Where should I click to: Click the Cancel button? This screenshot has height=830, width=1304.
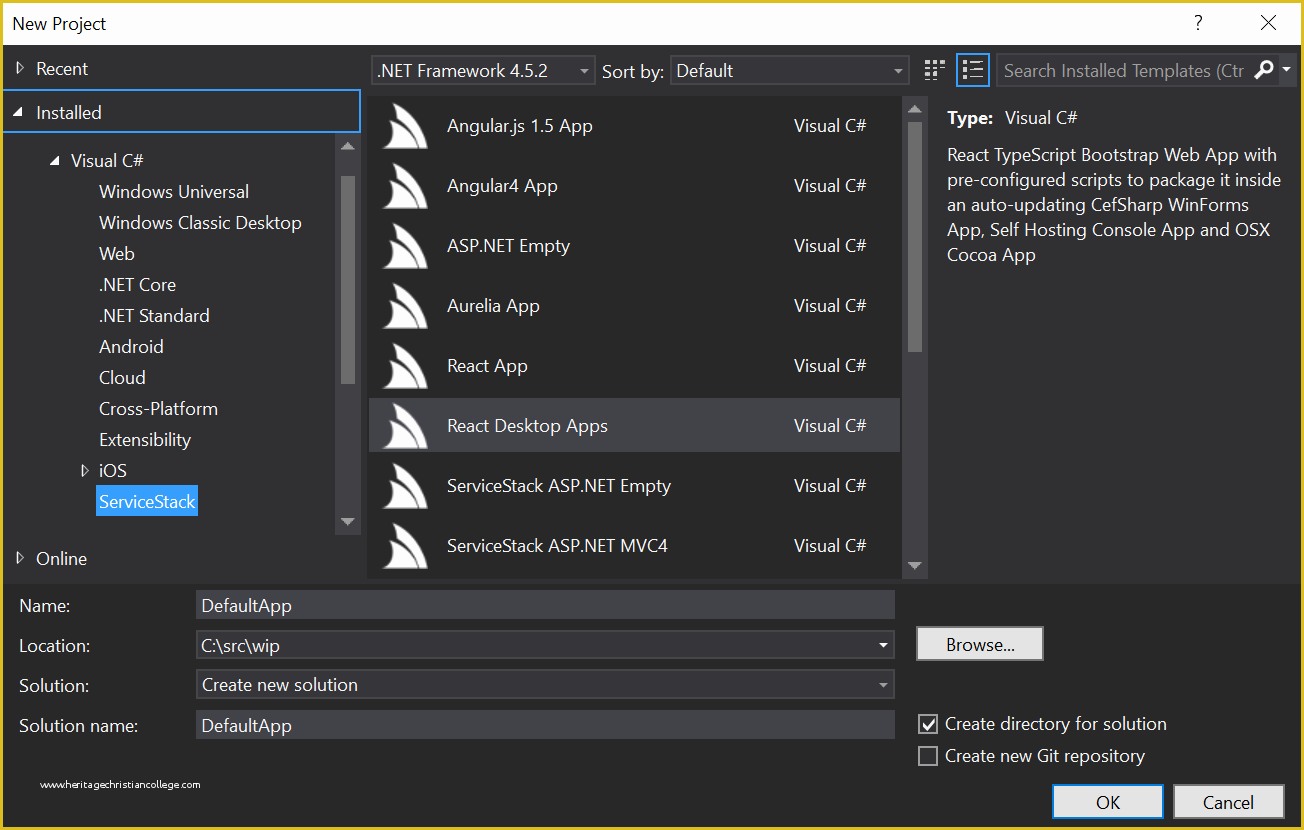click(1228, 802)
